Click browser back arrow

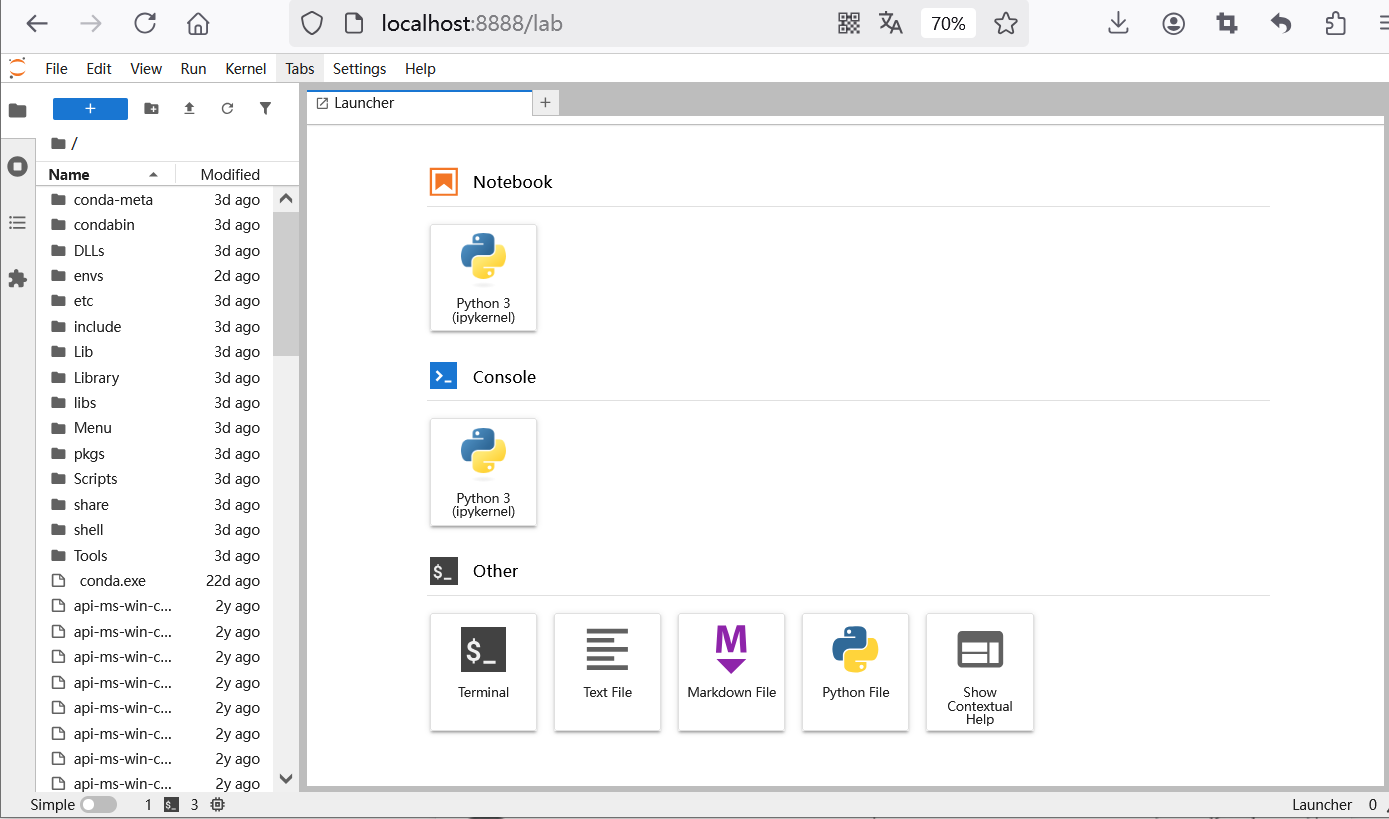coord(37,24)
